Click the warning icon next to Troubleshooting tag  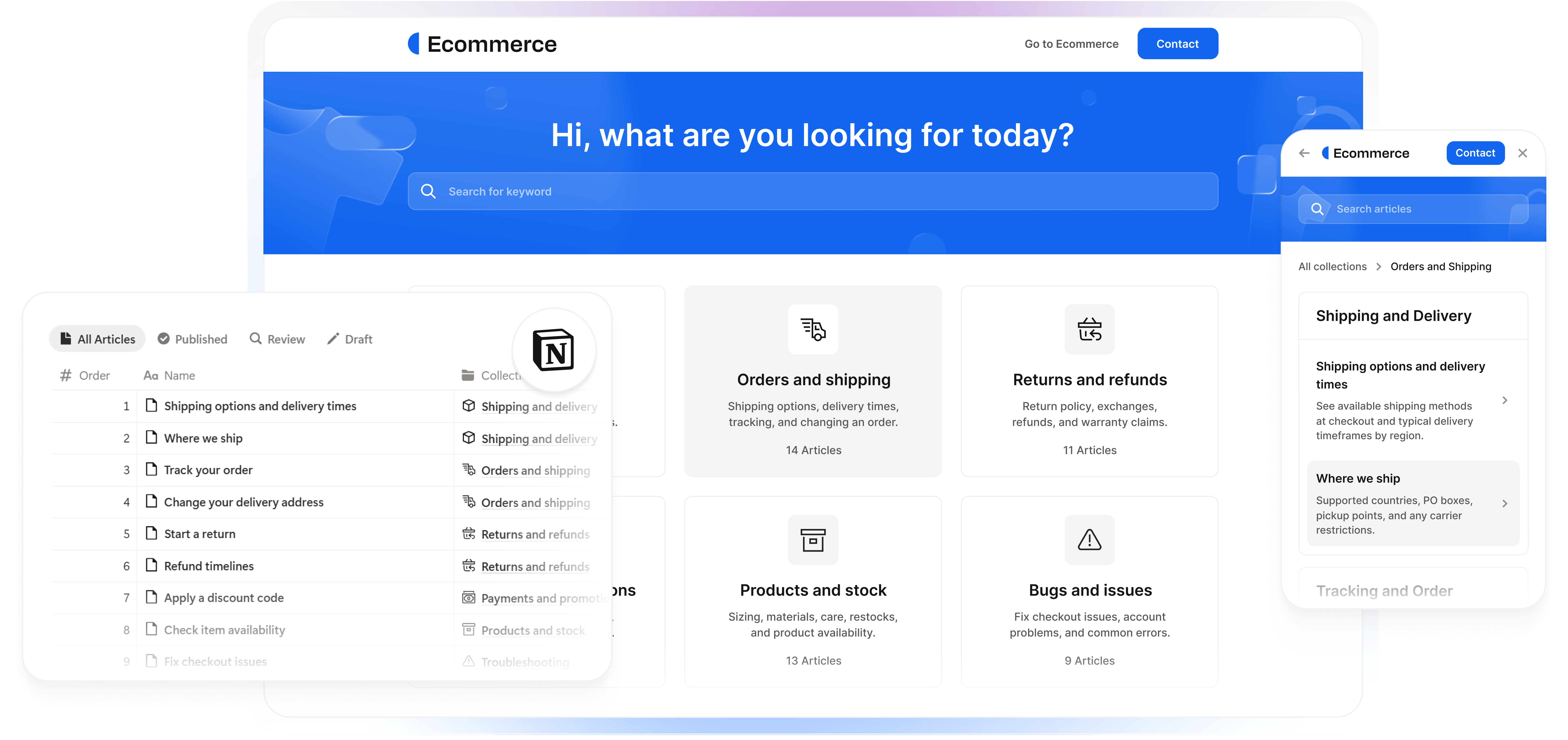tap(469, 662)
